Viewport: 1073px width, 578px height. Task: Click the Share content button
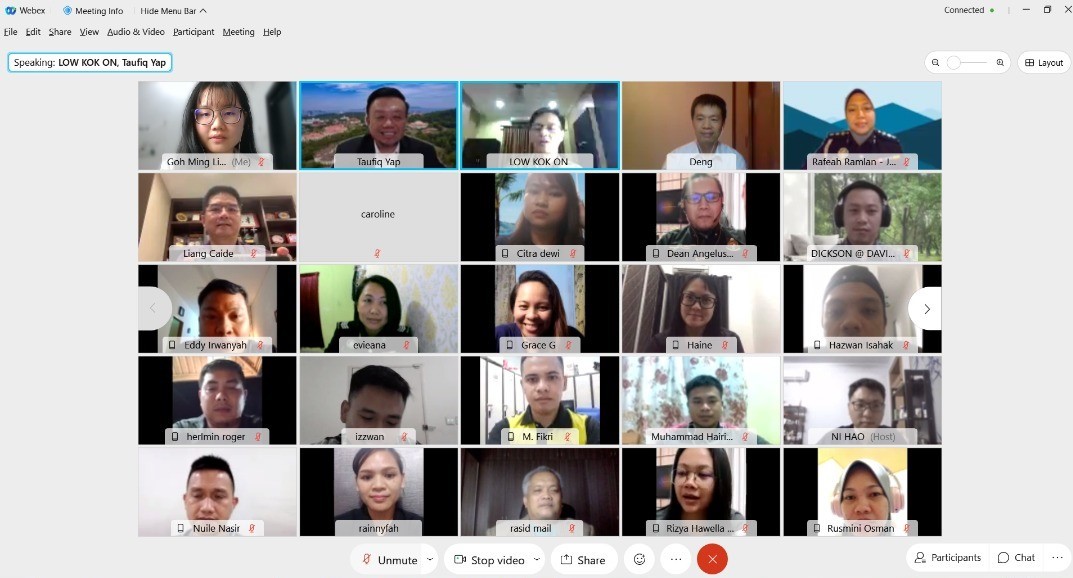(x=583, y=560)
